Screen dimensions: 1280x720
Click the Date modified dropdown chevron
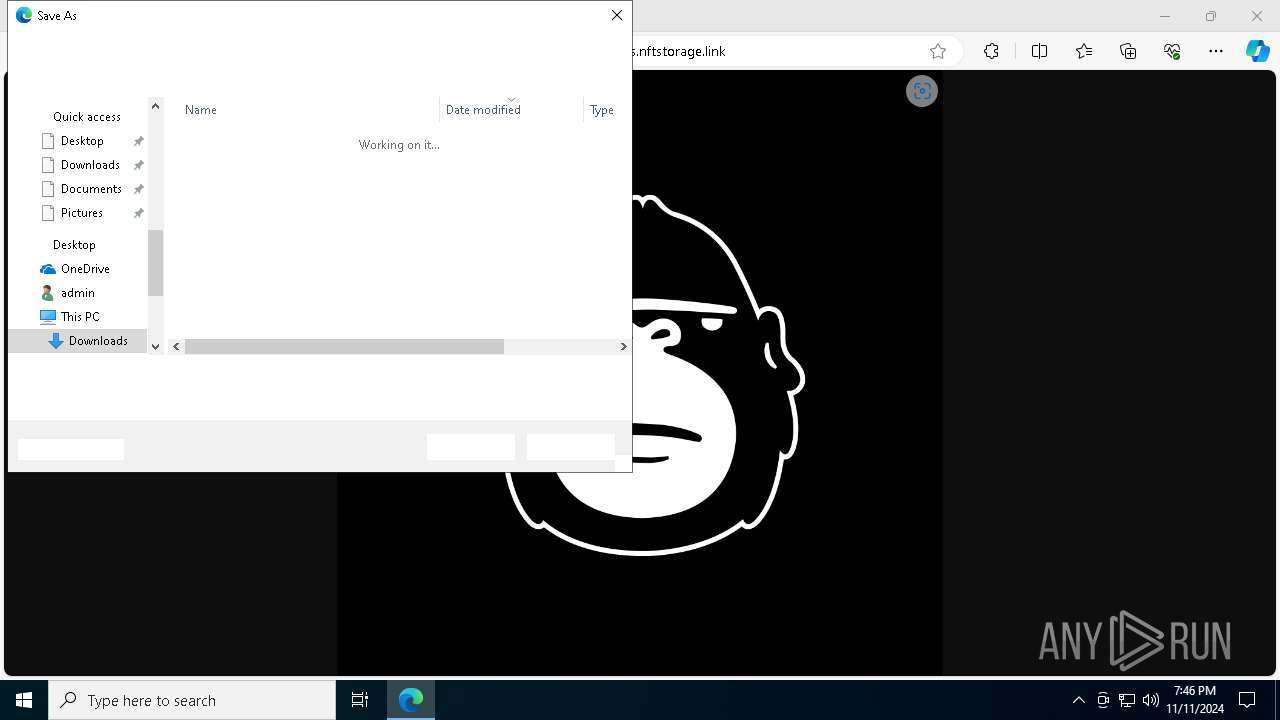(x=511, y=100)
